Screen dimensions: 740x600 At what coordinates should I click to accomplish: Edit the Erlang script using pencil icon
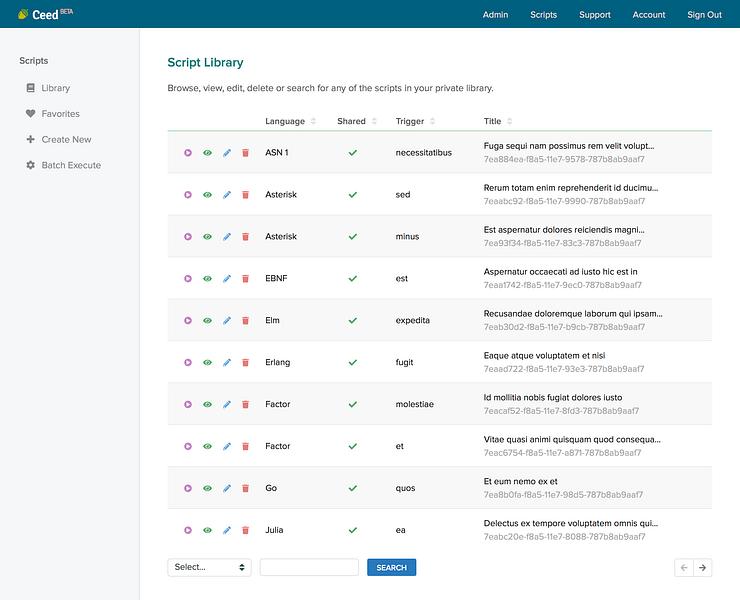click(x=227, y=363)
